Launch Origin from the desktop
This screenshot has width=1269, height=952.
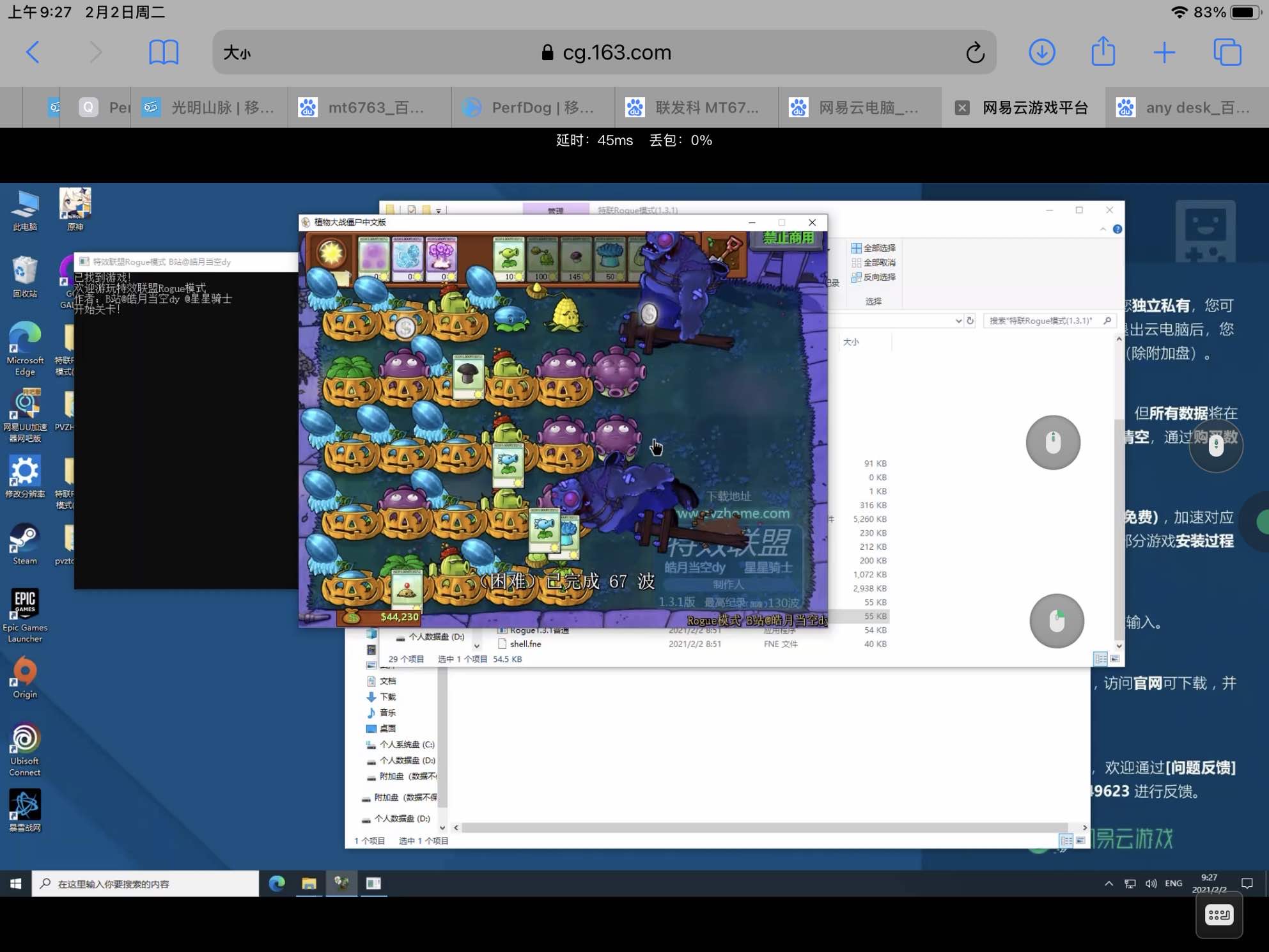pyautogui.click(x=25, y=679)
